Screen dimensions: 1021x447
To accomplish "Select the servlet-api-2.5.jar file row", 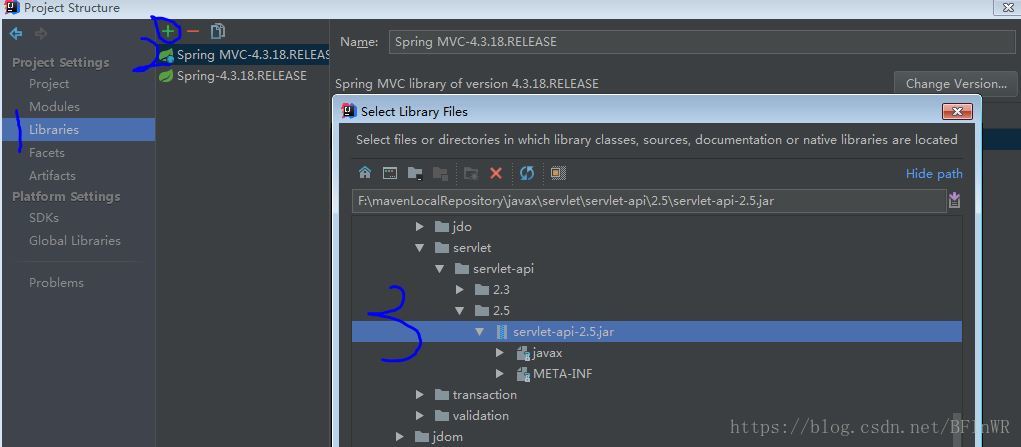I will 657,332.
